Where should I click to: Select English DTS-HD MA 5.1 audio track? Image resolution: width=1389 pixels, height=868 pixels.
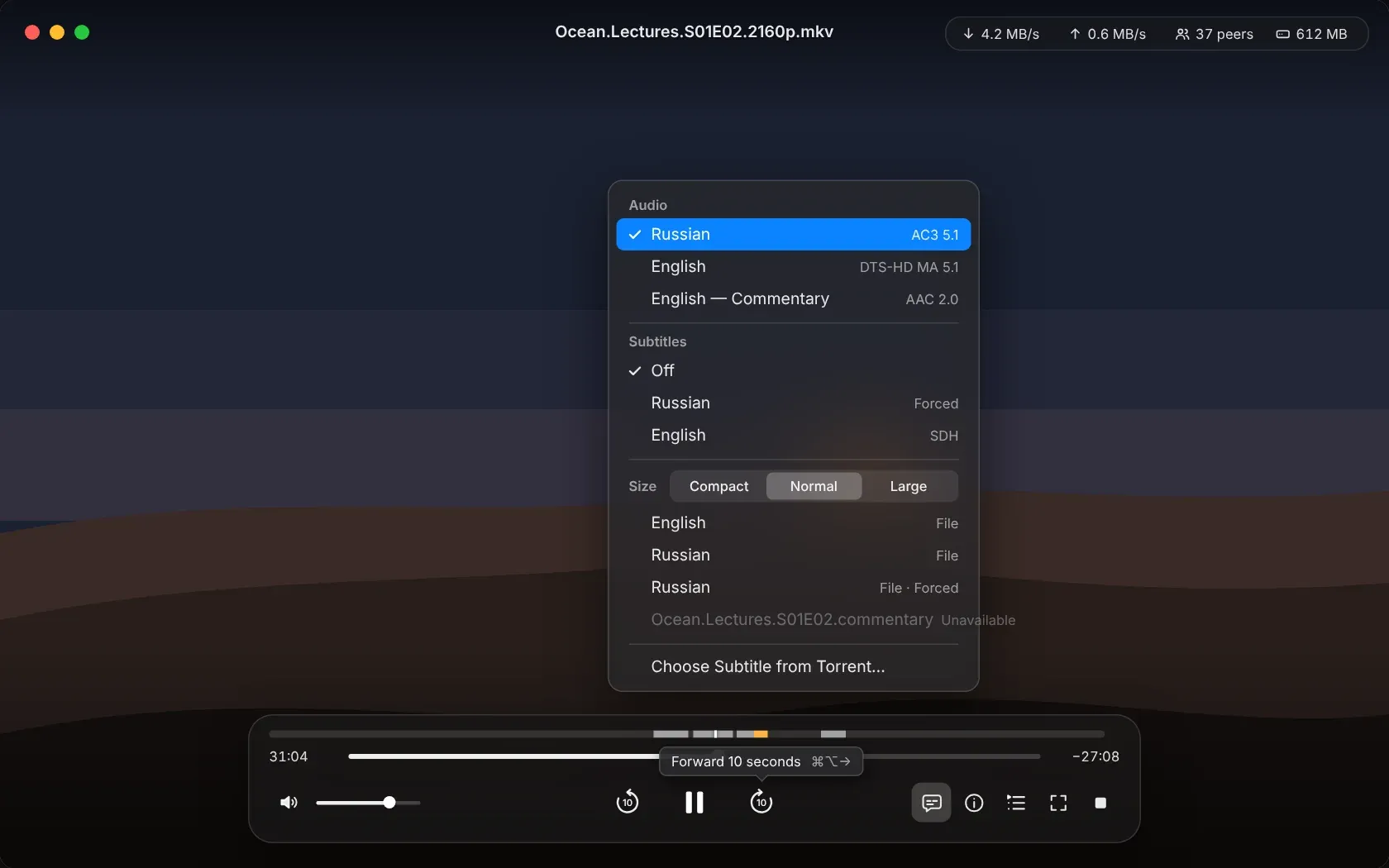[794, 266]
